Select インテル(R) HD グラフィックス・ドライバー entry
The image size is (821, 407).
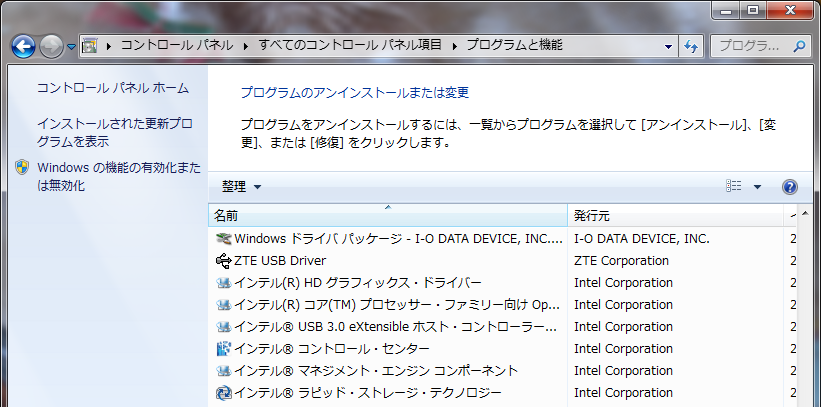pos(357,283)
